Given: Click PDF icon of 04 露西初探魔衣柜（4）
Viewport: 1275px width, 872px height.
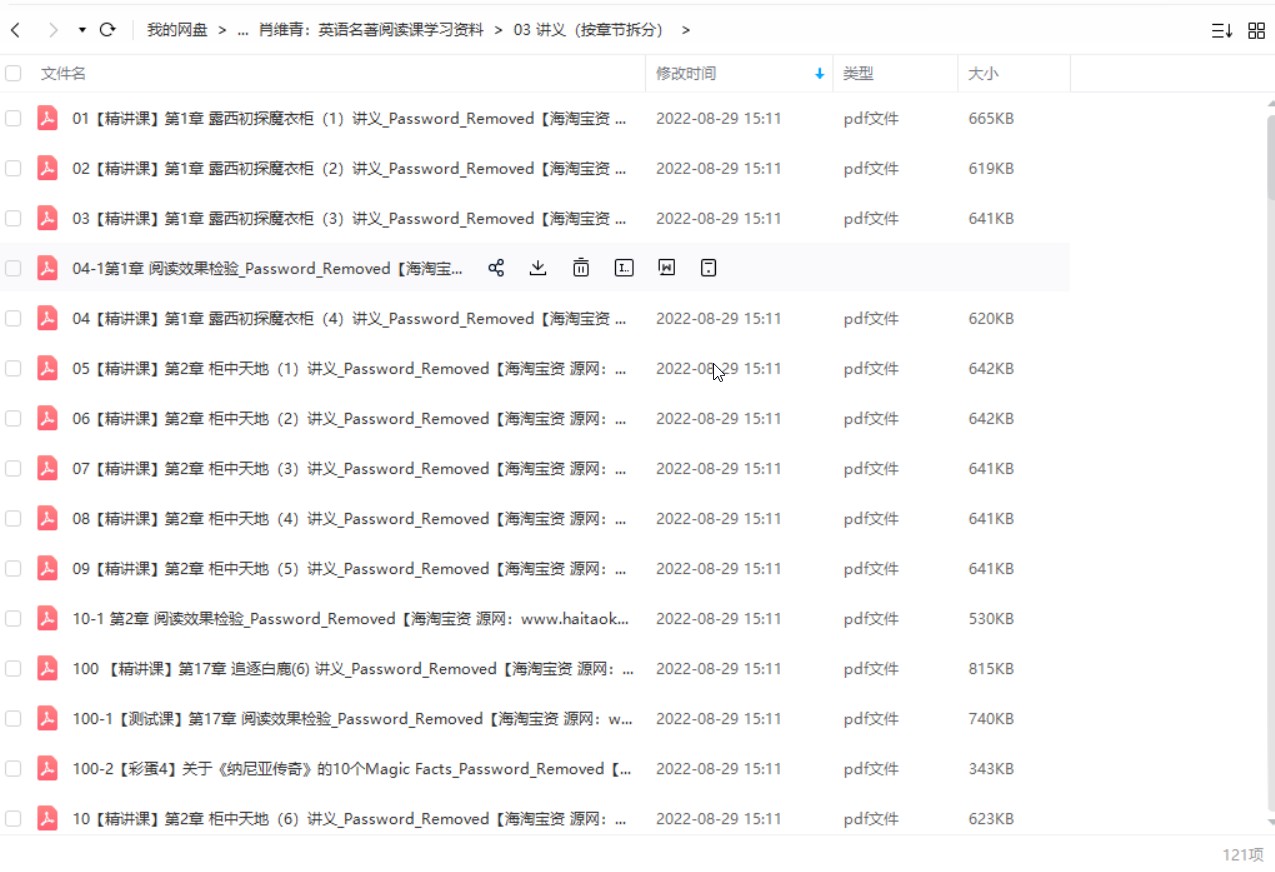Looking at the screenshot, I should tap(47, 318).
